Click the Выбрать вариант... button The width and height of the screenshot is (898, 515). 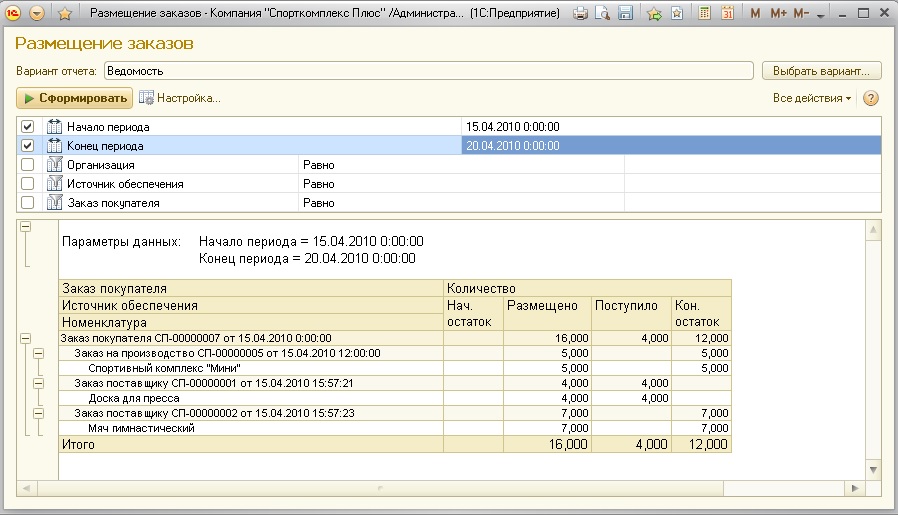point(821,71)
